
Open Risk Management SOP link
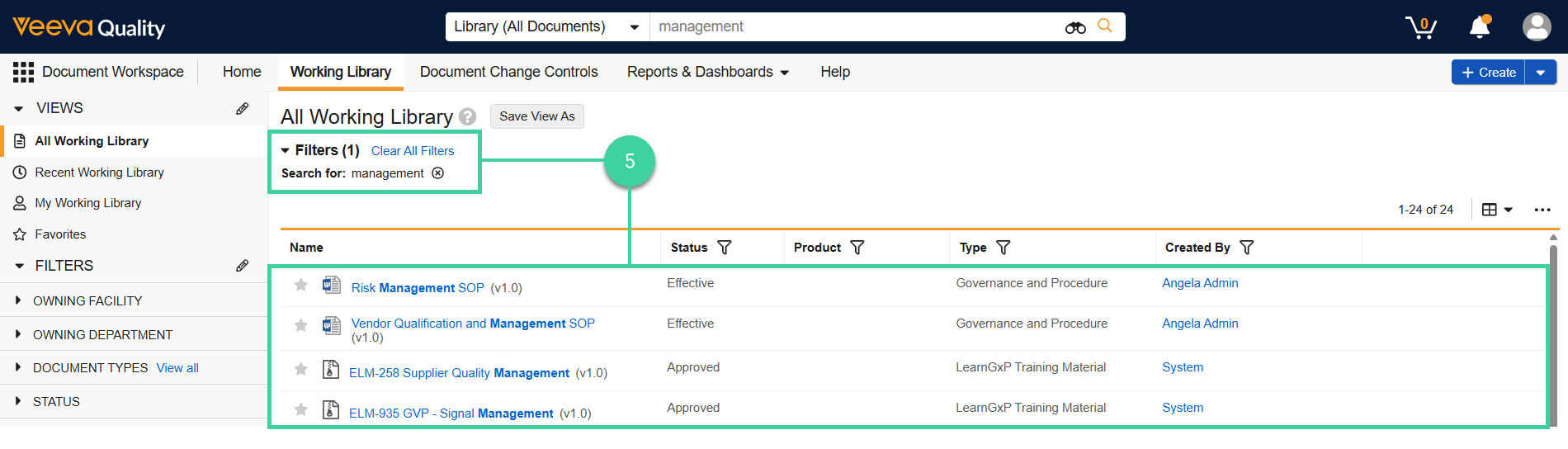[x=418, y=288]
